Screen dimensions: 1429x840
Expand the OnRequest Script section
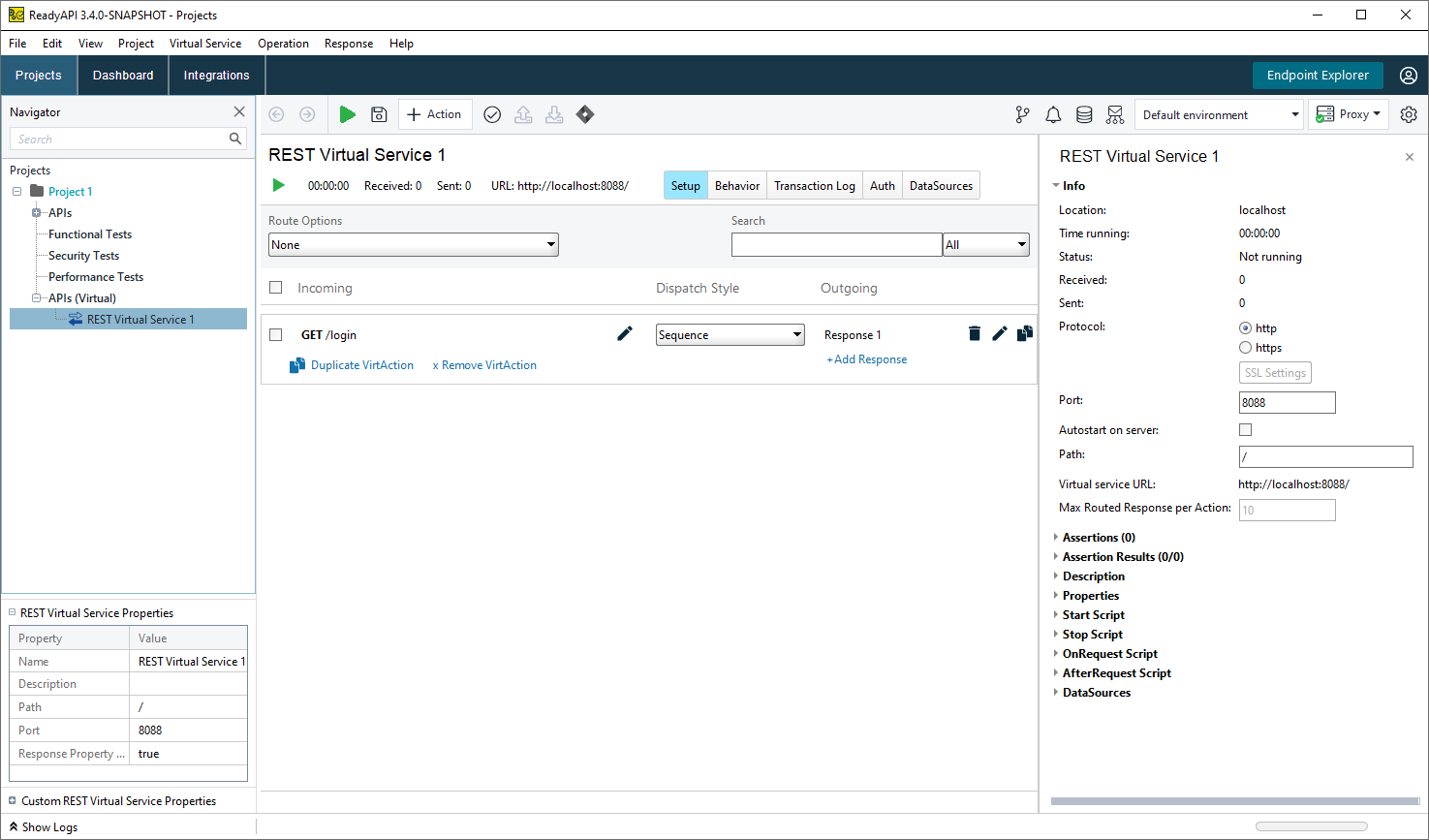(1056, 653)
